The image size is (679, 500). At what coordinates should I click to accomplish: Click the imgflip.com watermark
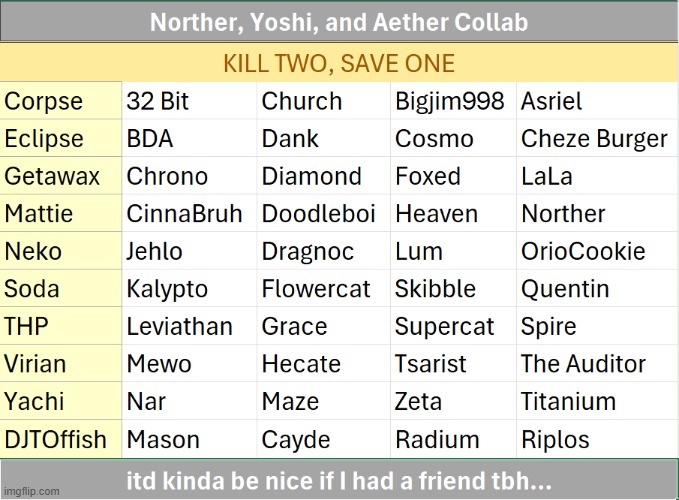32,491
